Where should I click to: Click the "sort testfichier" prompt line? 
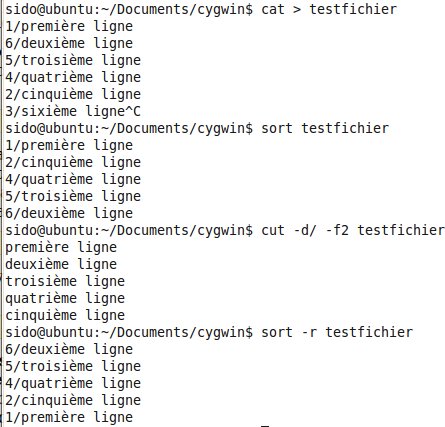tap(197, 128)
